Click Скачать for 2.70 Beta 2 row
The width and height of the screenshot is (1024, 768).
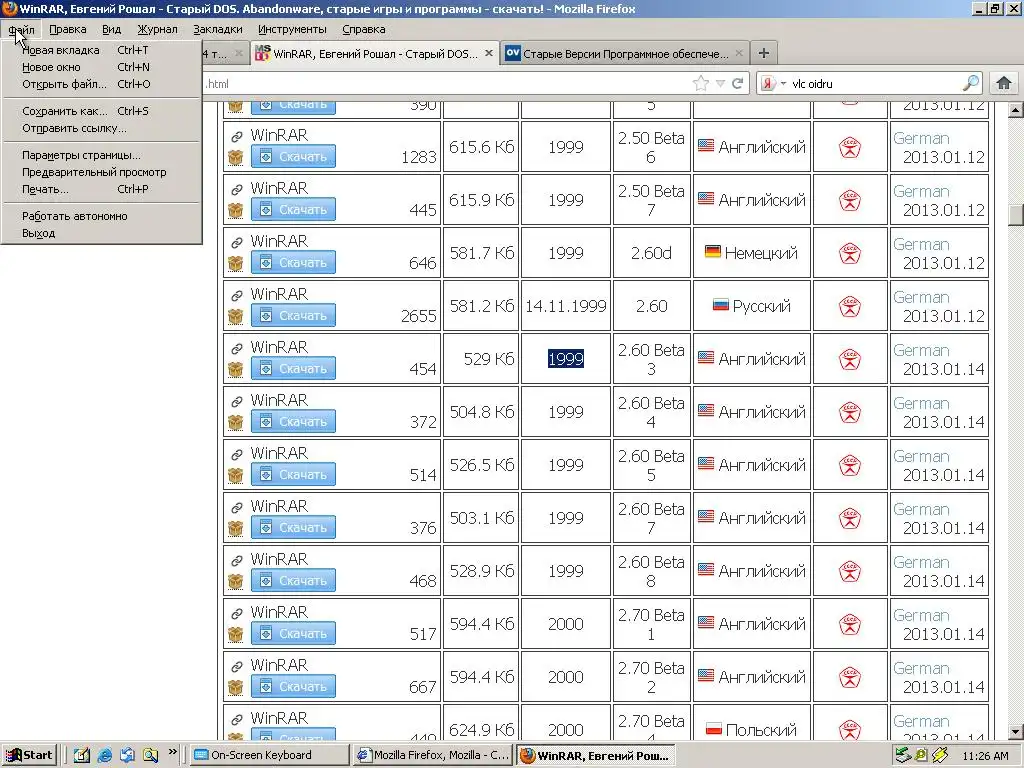pyautogui.click(x=293, y=686)
